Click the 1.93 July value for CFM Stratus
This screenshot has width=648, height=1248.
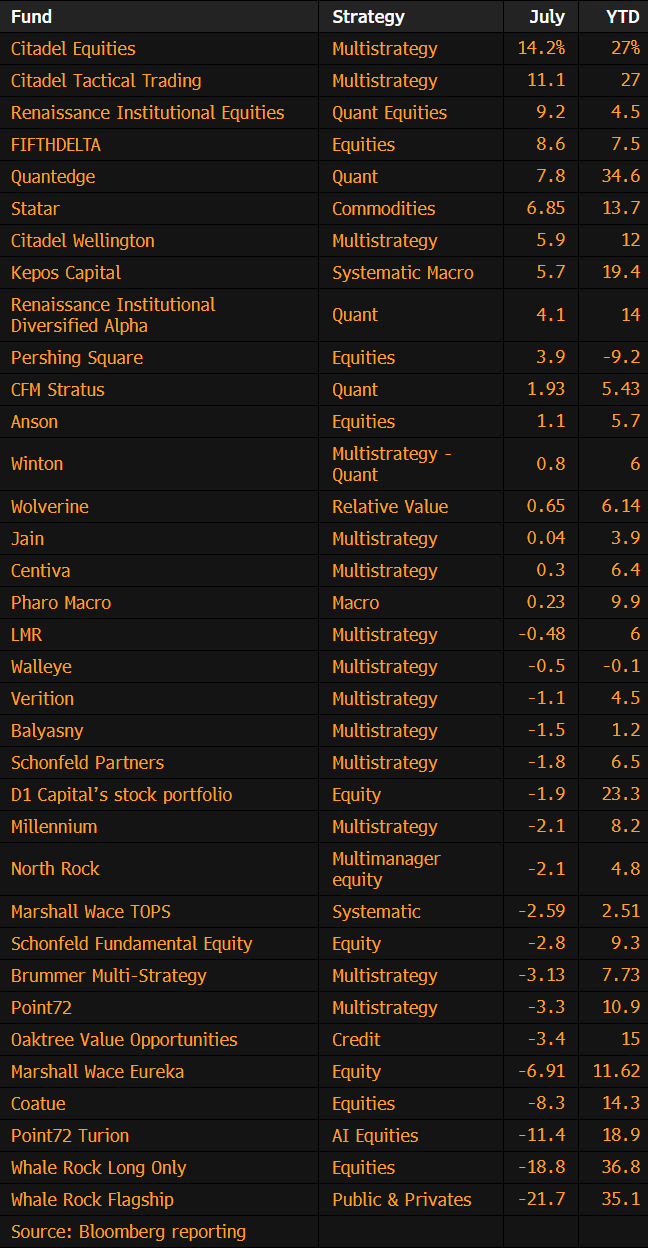point(546,390)
